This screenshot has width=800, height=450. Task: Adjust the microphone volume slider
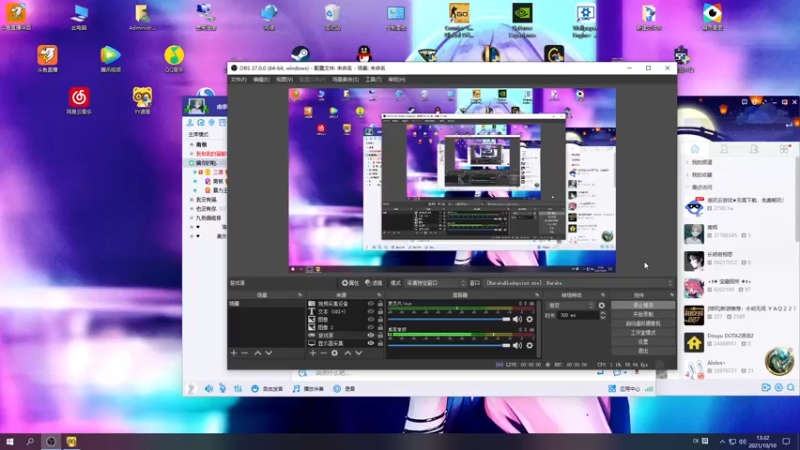(x=505, y=319)
